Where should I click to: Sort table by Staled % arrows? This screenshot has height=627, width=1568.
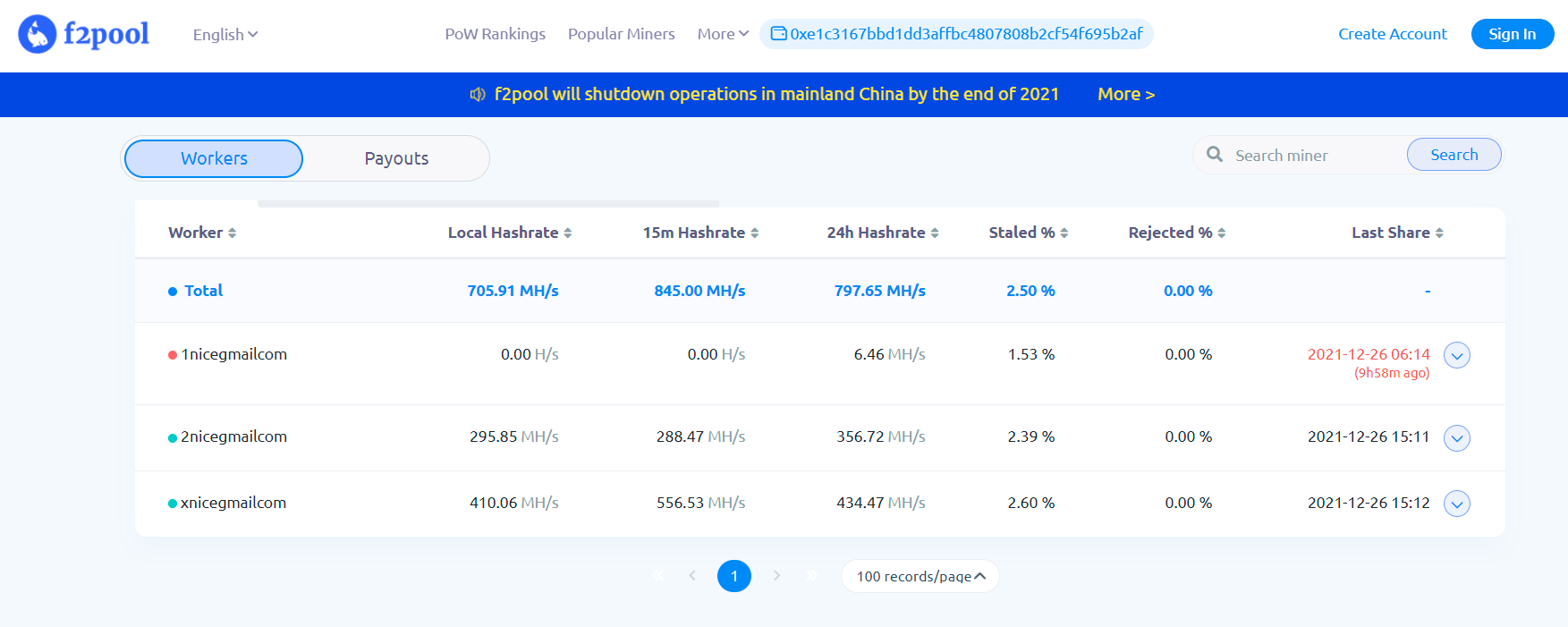point(1064,233)
